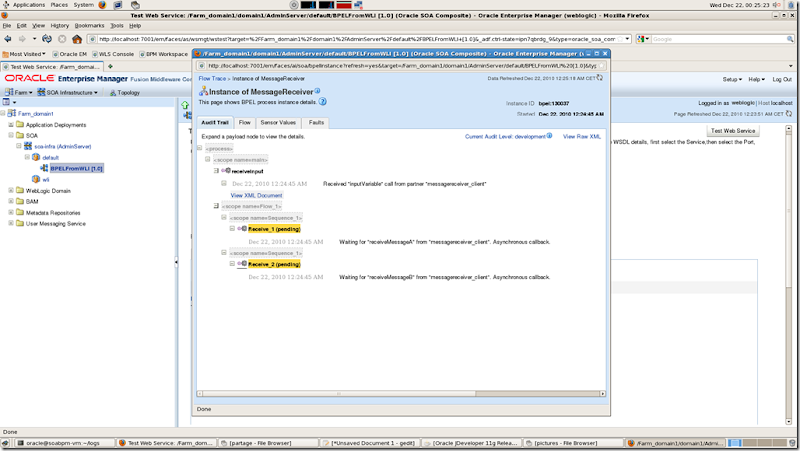Open the navigation history dropdown arrow
Screen dimensions: 800x451
[34, 39]
